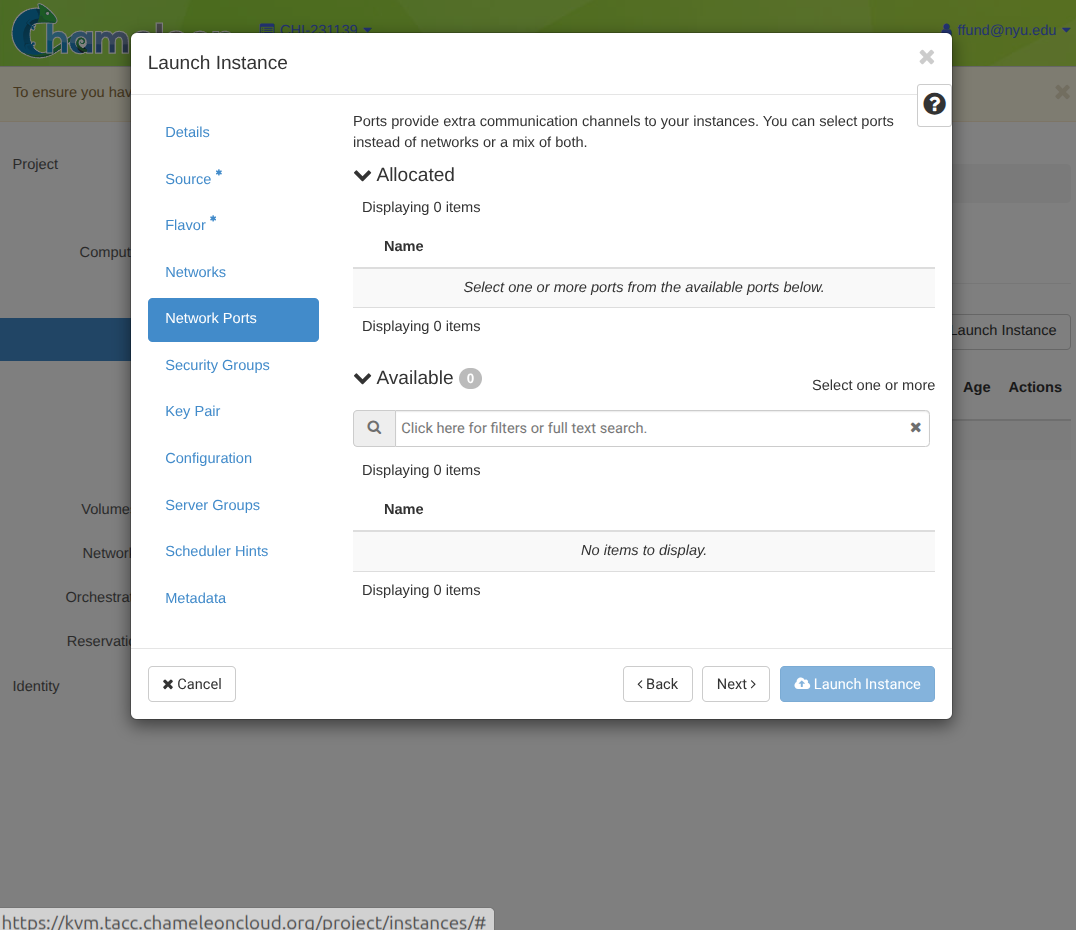The height and width of the screenshot is (930, 1076).
Task: Collapse the Allocated section chevron
Action: coord(363,175)
